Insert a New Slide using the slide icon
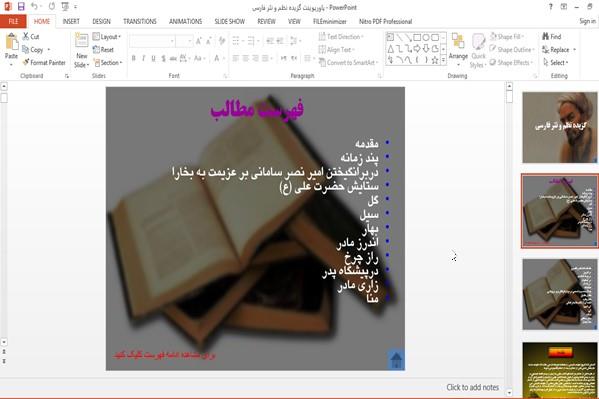The height and width of the screenshot is (399, 599). [x=81, y=41]
